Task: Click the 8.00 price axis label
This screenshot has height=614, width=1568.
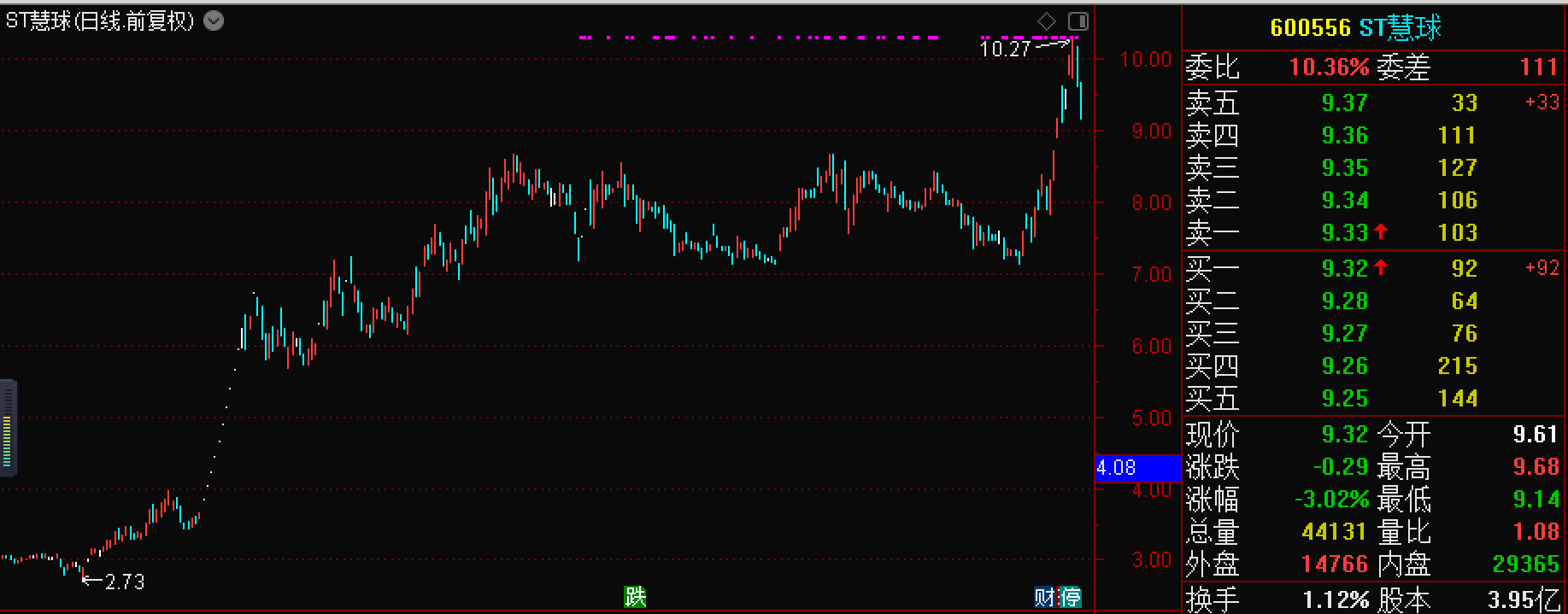Action: pos(1151,202)
